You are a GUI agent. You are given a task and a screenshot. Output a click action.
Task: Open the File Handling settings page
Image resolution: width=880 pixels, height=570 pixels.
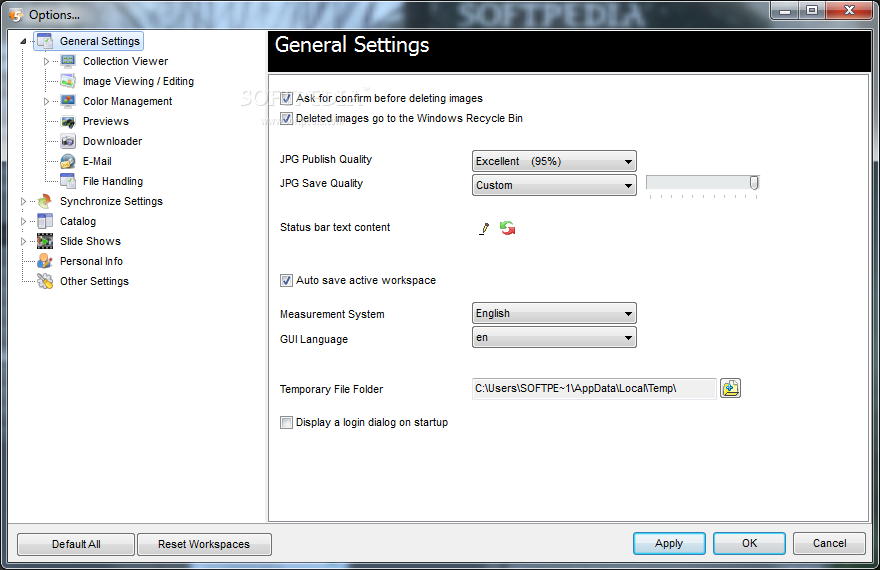click(112, 181)
